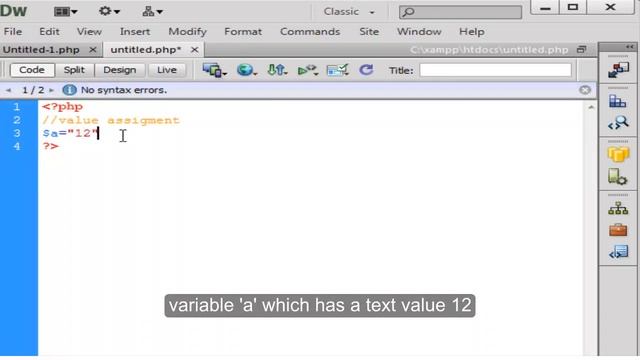Screen dimensions: 640x360
Task: Click the closing ?> PHP tag
Action: coord(51,146)
